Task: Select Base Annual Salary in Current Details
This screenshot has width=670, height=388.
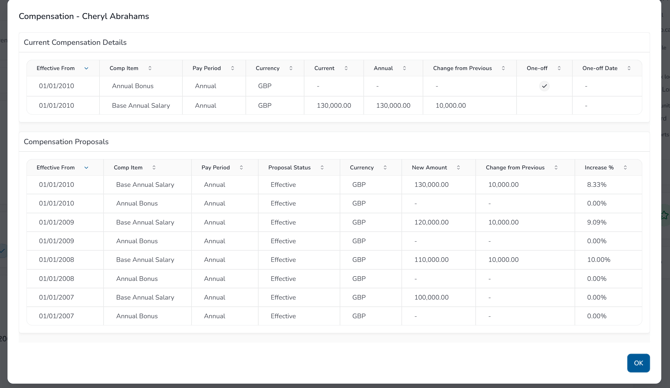Action: pos(141,106)
